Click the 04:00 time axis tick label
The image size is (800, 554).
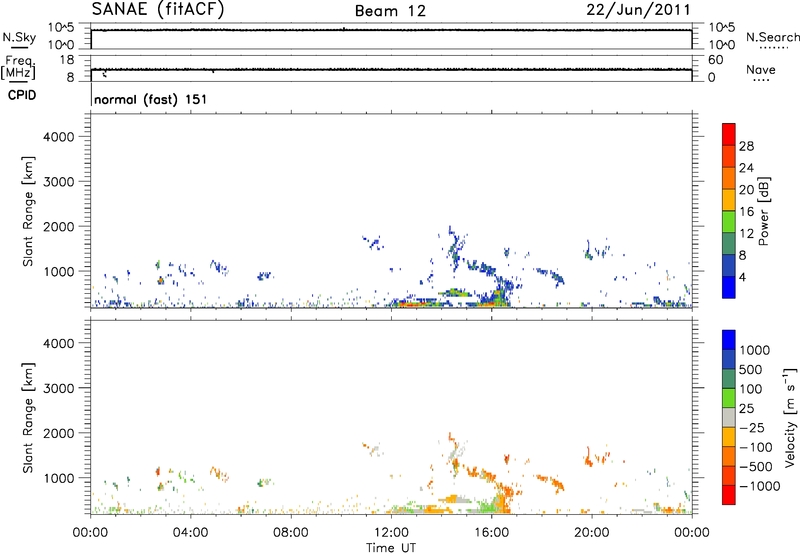[x=190, y=533]
